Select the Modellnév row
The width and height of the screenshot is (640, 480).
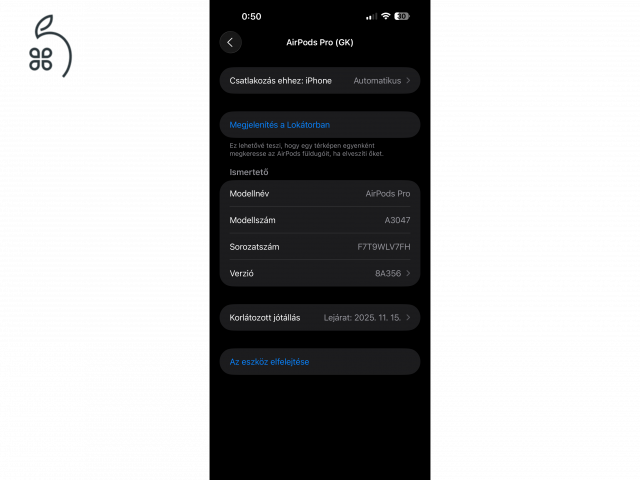tap(320, 193)
